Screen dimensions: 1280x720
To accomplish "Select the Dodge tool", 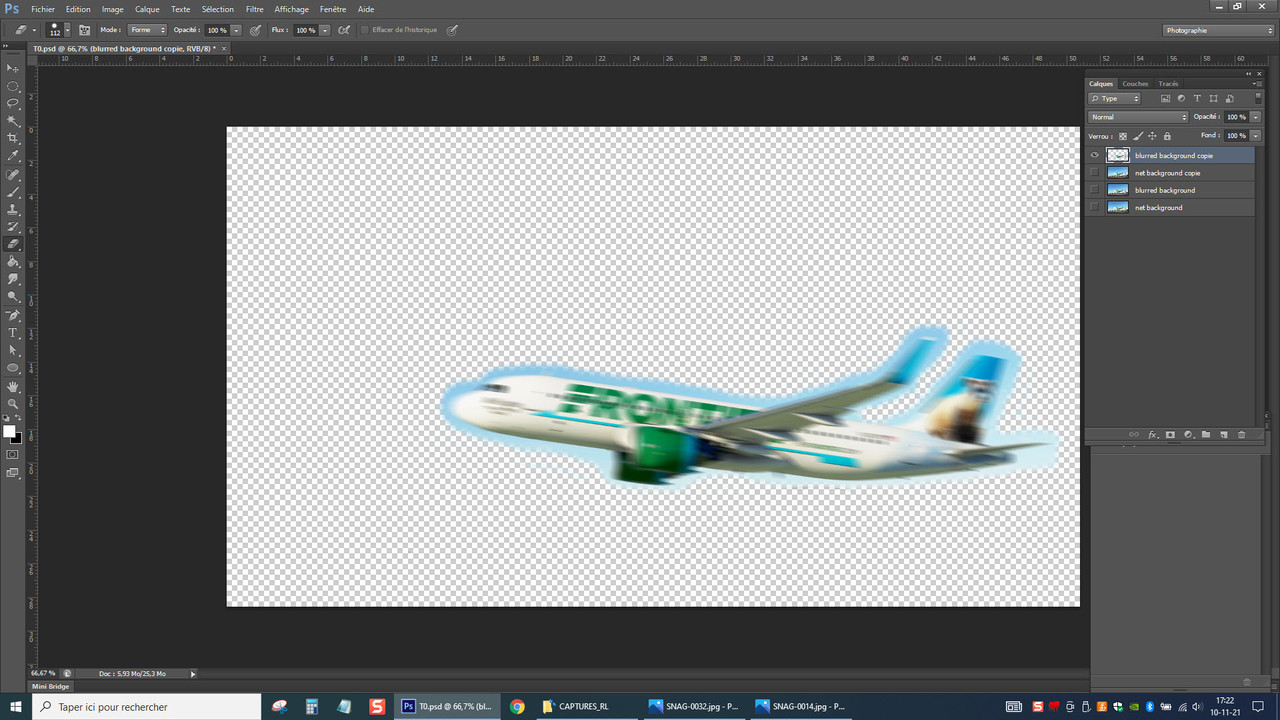I will (13, 297).
